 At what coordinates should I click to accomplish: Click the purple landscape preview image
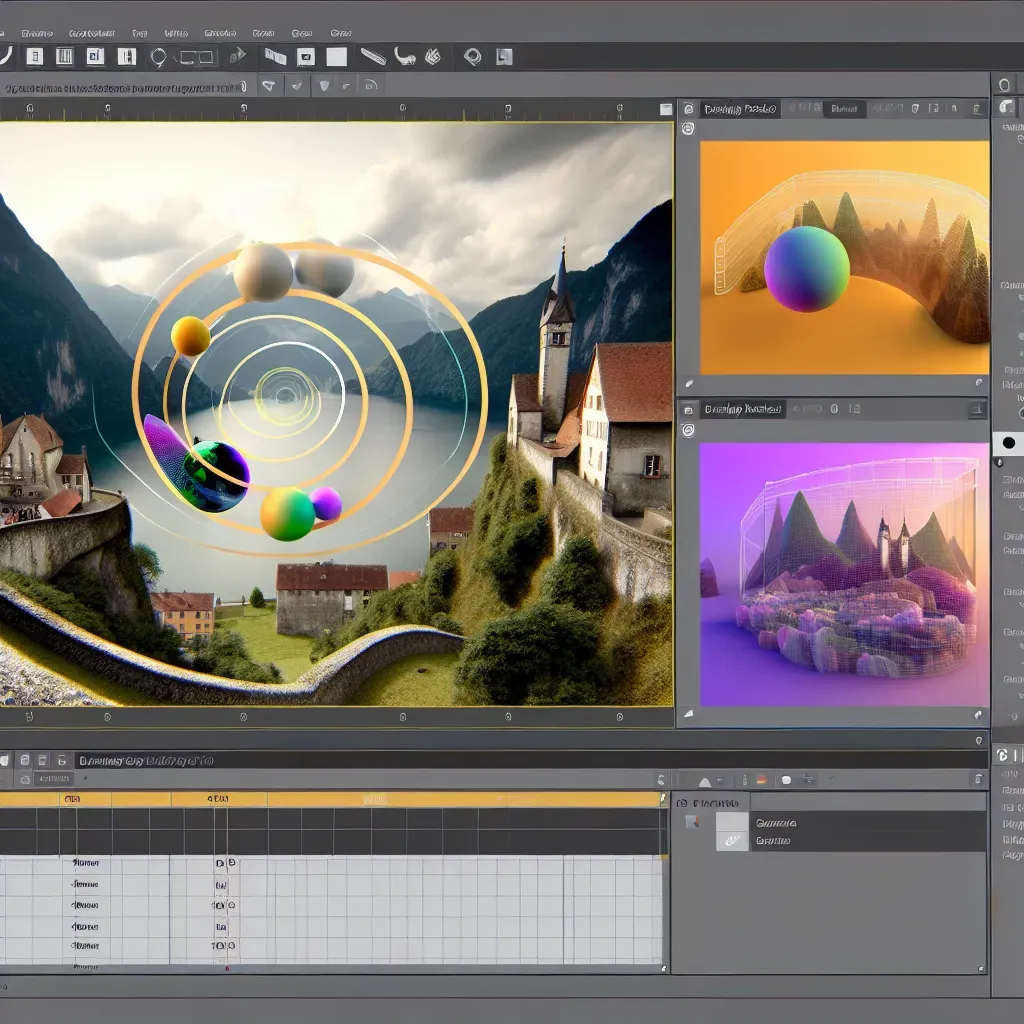pos(844,575)
